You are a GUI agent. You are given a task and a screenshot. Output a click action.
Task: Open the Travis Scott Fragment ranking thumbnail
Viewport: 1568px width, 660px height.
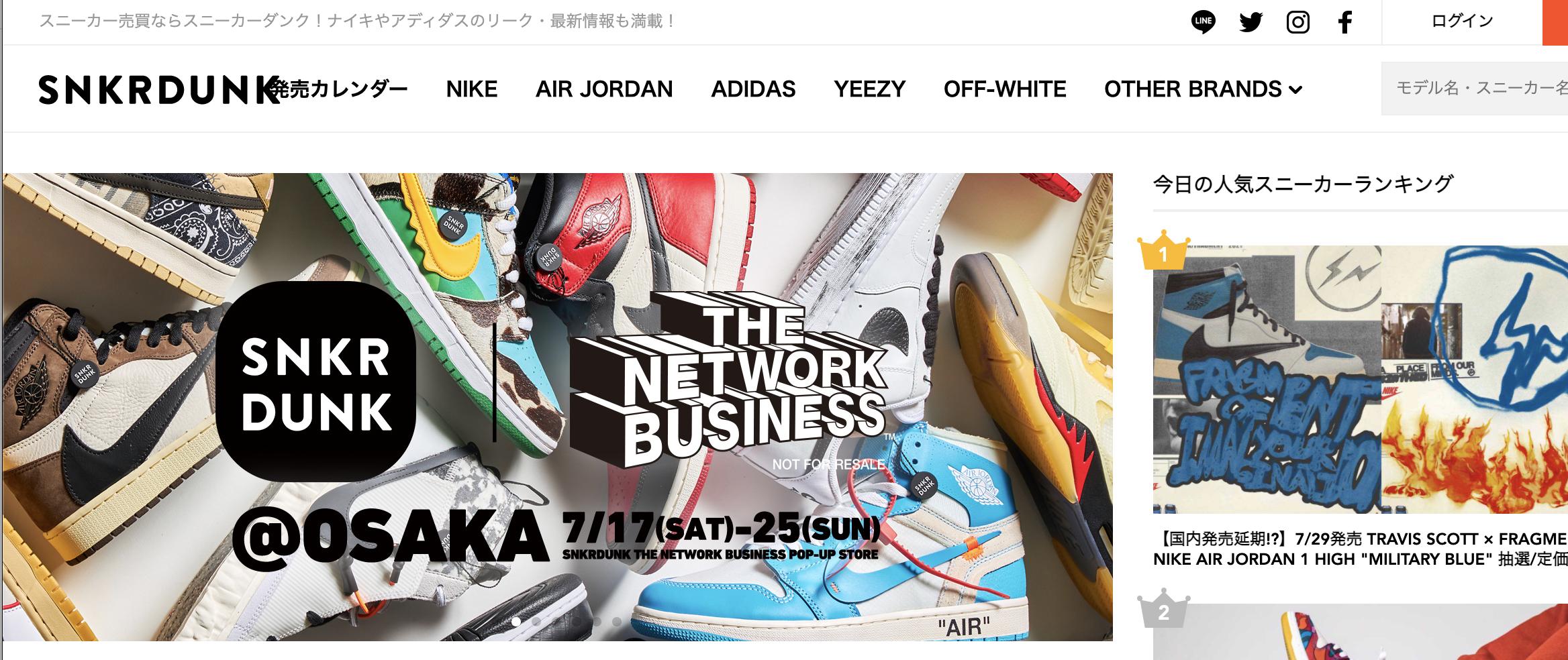1361,380
